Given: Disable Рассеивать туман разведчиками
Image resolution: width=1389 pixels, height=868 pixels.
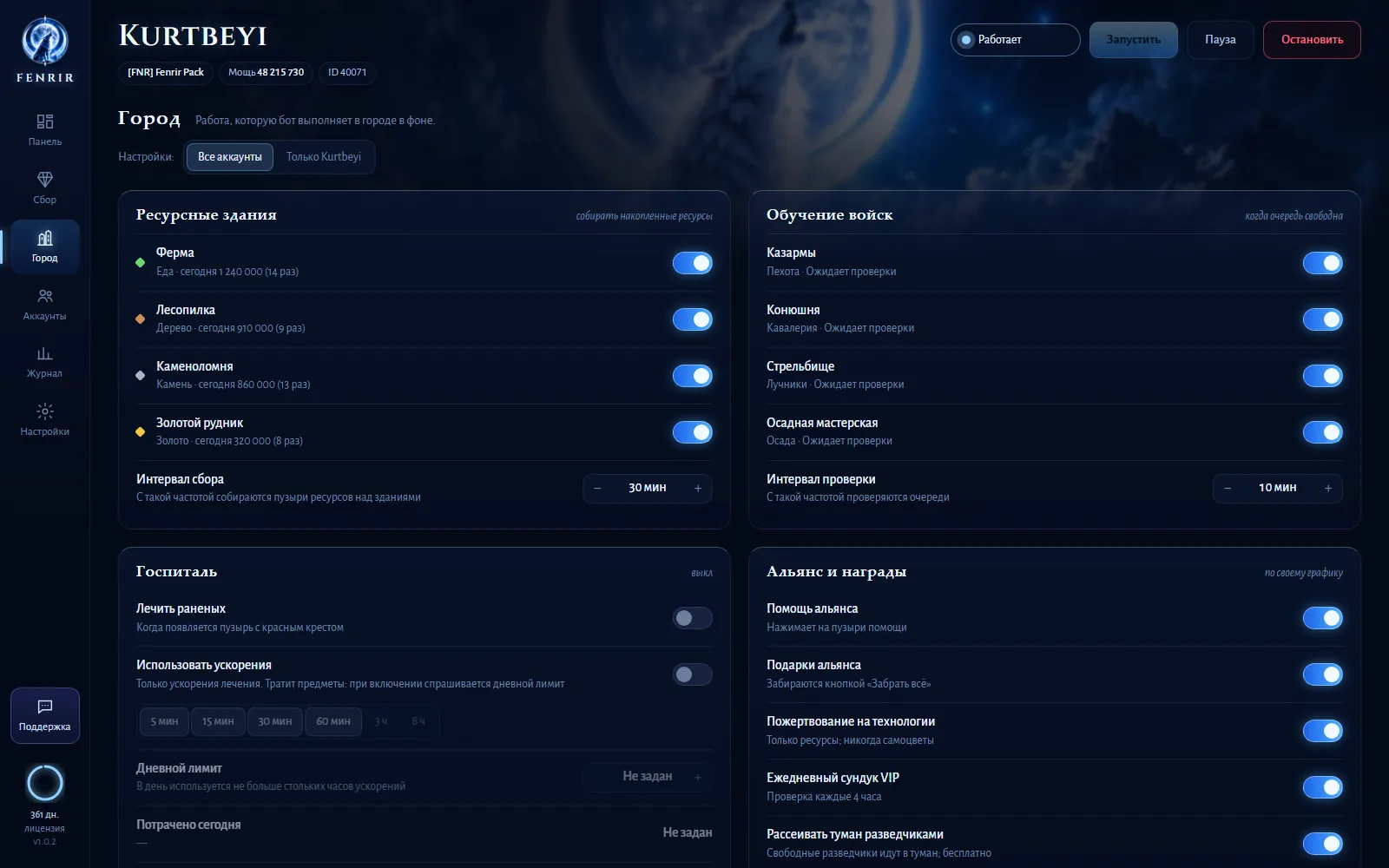Looking at the screenshot, I should coord(1323,844).
